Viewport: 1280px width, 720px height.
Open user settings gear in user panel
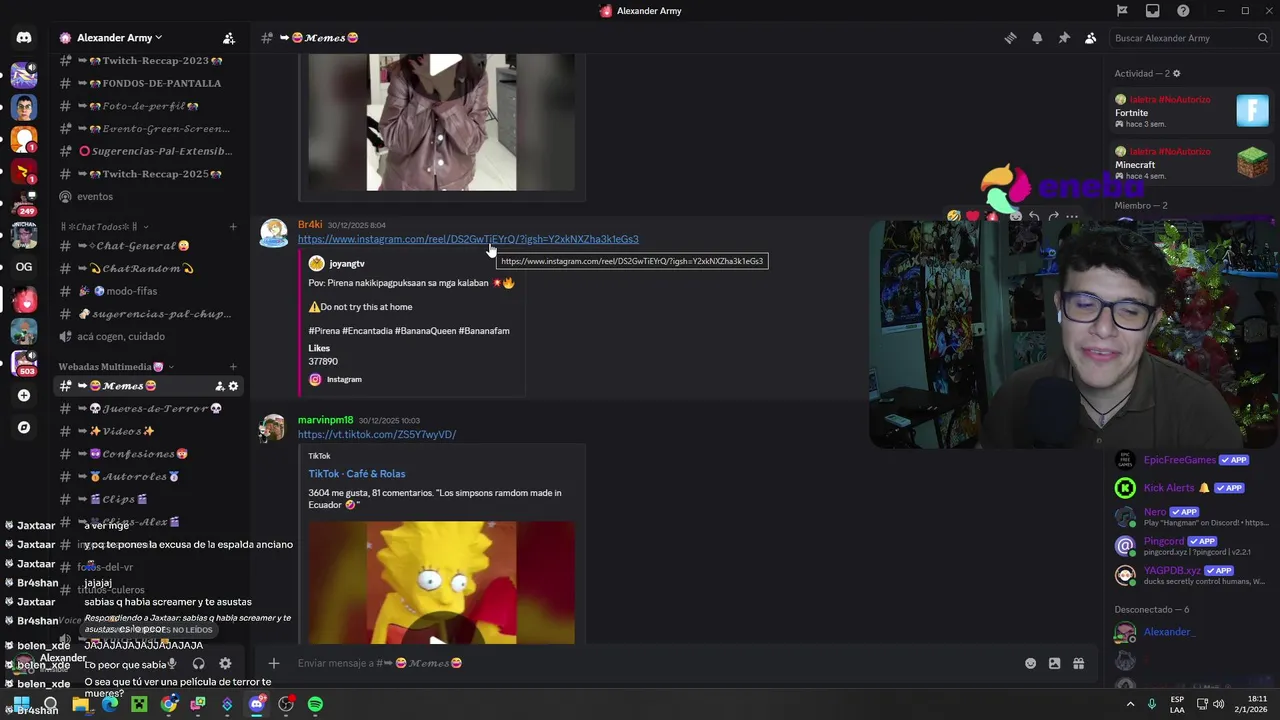click(225, 663)
